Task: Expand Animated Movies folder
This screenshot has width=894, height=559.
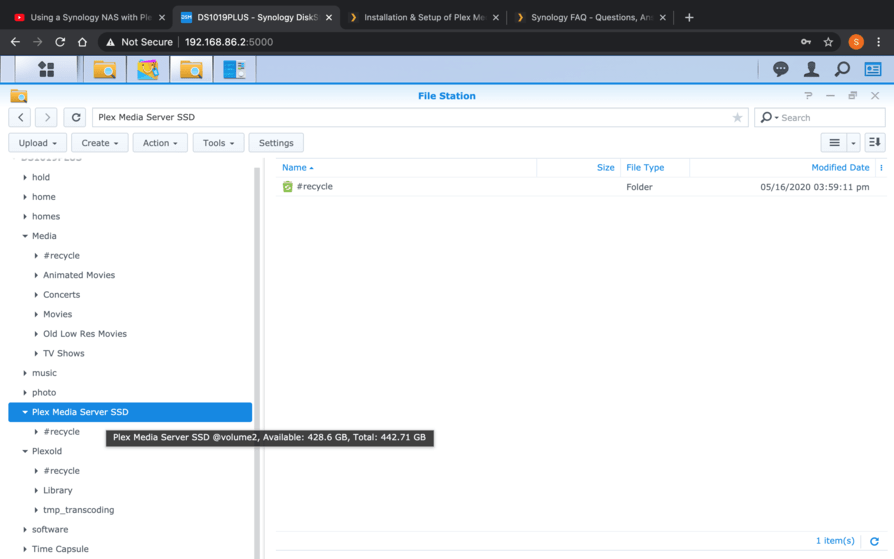Action: 36,275
